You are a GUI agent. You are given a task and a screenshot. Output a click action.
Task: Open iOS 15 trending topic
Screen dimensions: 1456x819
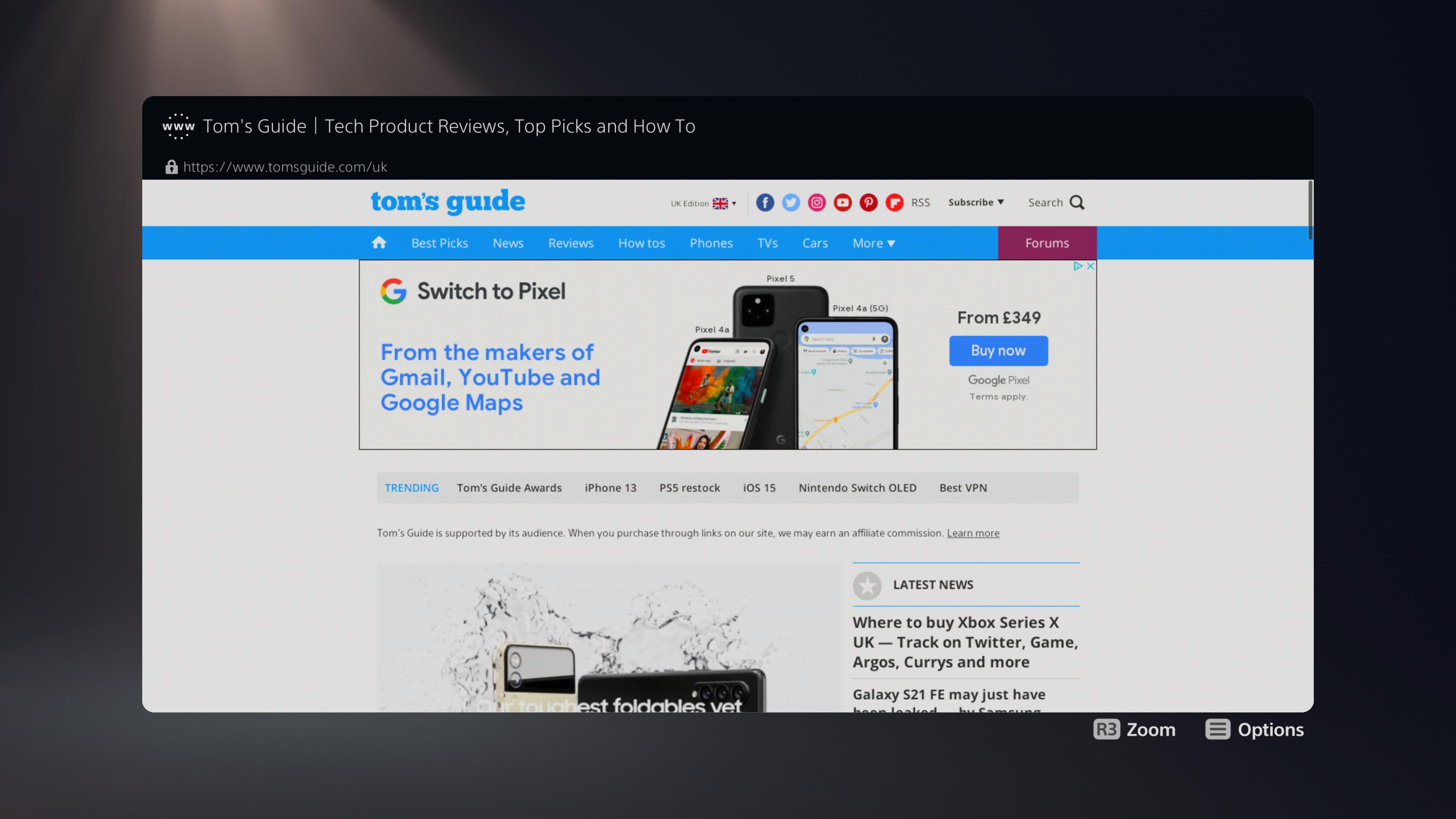point(759,488)
